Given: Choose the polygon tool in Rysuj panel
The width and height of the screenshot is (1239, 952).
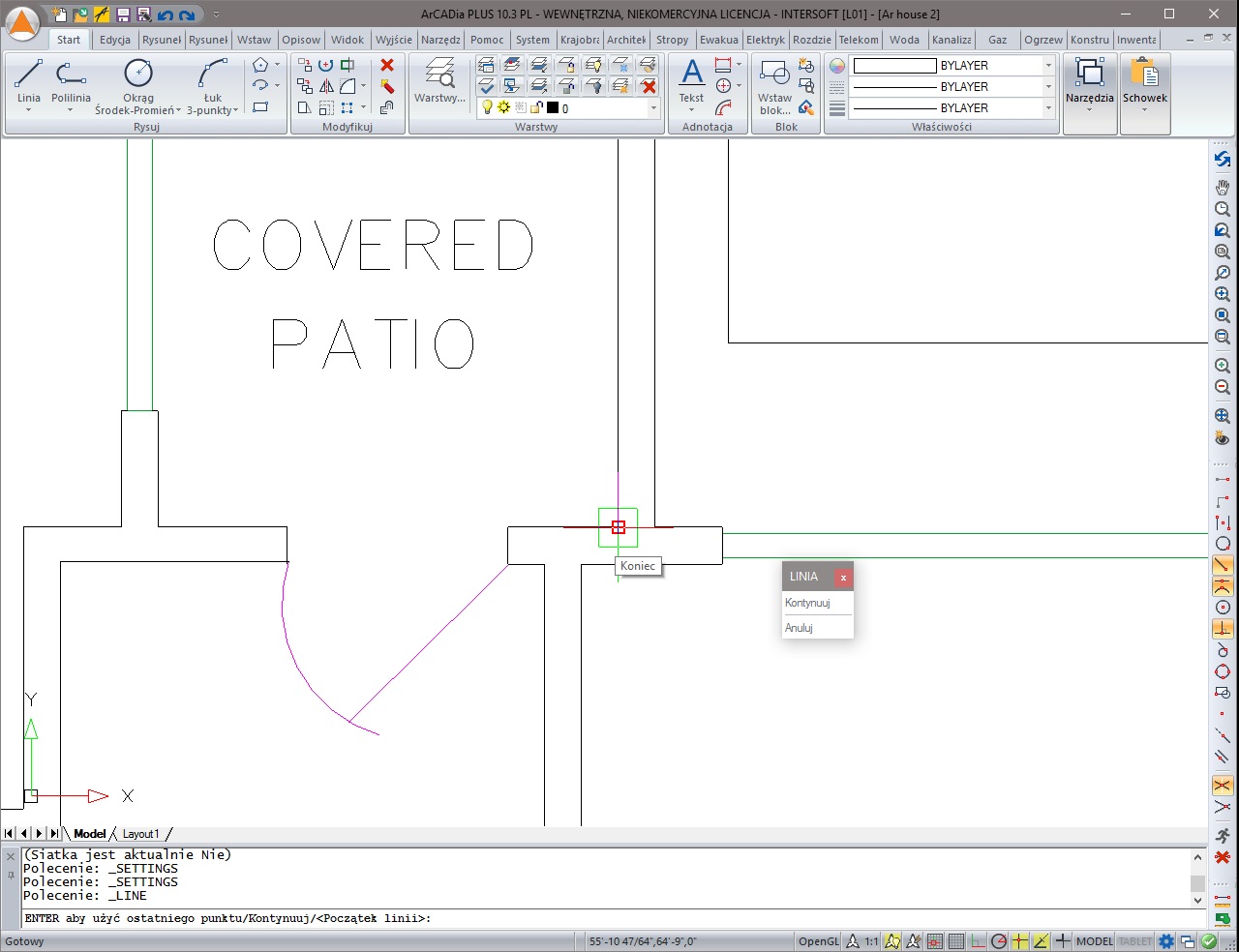Looking at the screenshot, I should tap(260, 65).
